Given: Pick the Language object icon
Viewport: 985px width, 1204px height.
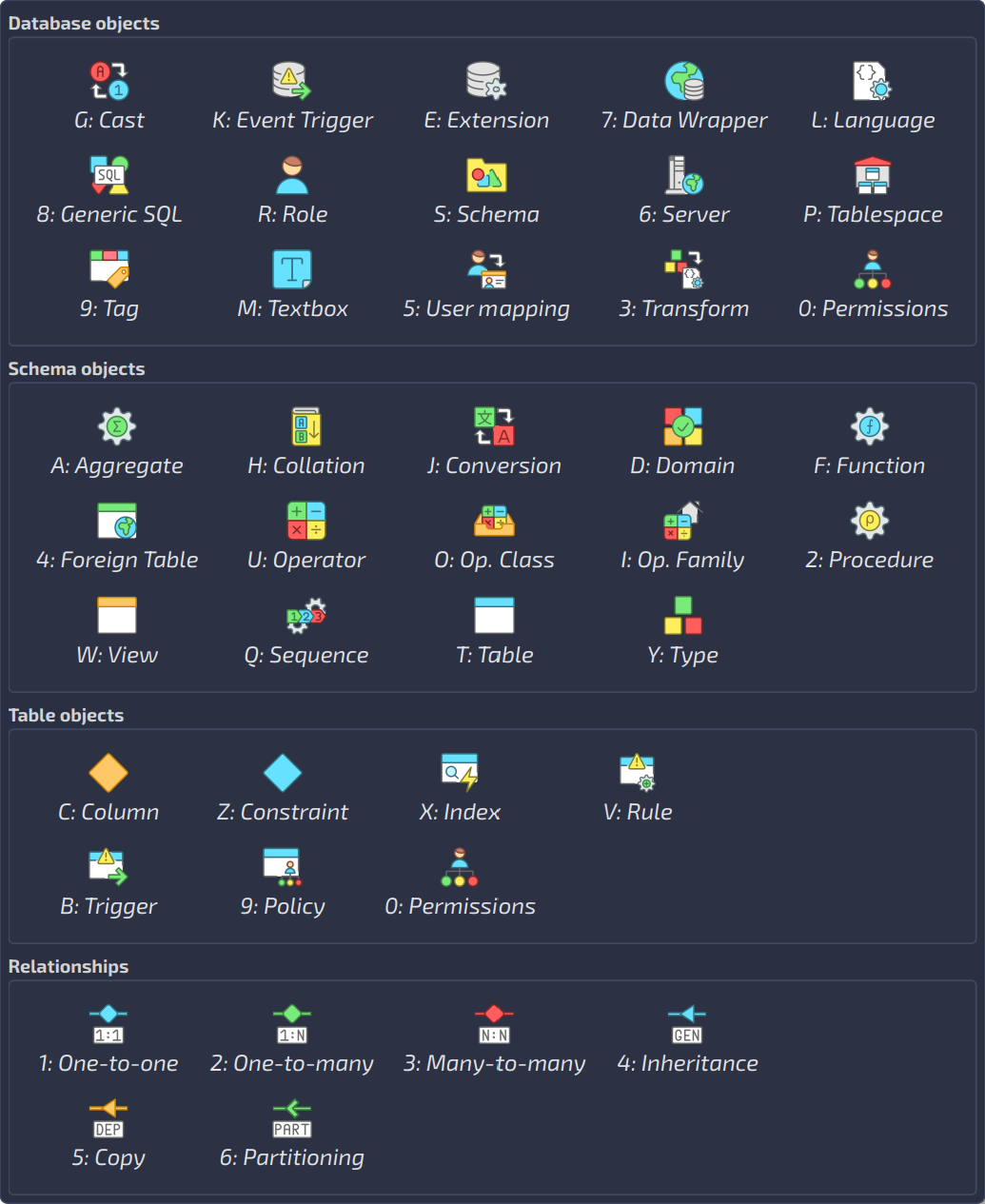Looking at the screenshot, I should click(x=873, y=81).
